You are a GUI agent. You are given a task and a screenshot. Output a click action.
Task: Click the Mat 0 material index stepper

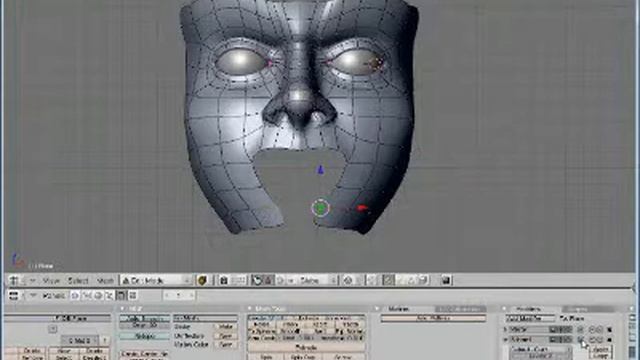coord(80,340)
